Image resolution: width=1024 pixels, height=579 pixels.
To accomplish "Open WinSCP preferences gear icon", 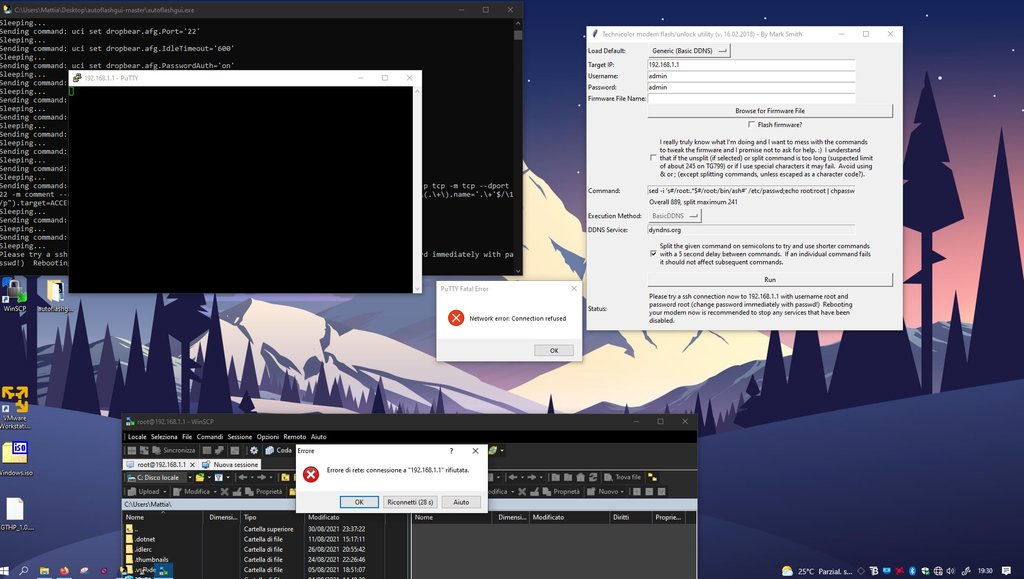I will pos(254,450).
